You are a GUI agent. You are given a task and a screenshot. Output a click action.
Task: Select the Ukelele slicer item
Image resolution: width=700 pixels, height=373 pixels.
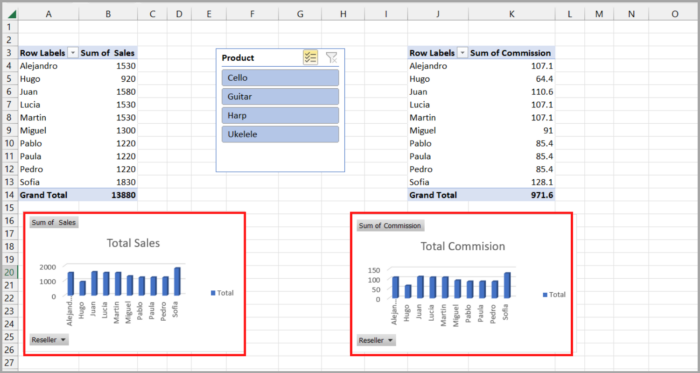pyautogui.click(x=280, y=134)
